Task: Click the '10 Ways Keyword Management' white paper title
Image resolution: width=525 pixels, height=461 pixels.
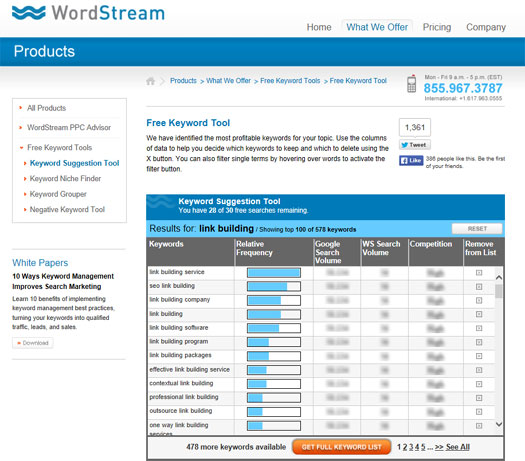Action: [63, 281]
